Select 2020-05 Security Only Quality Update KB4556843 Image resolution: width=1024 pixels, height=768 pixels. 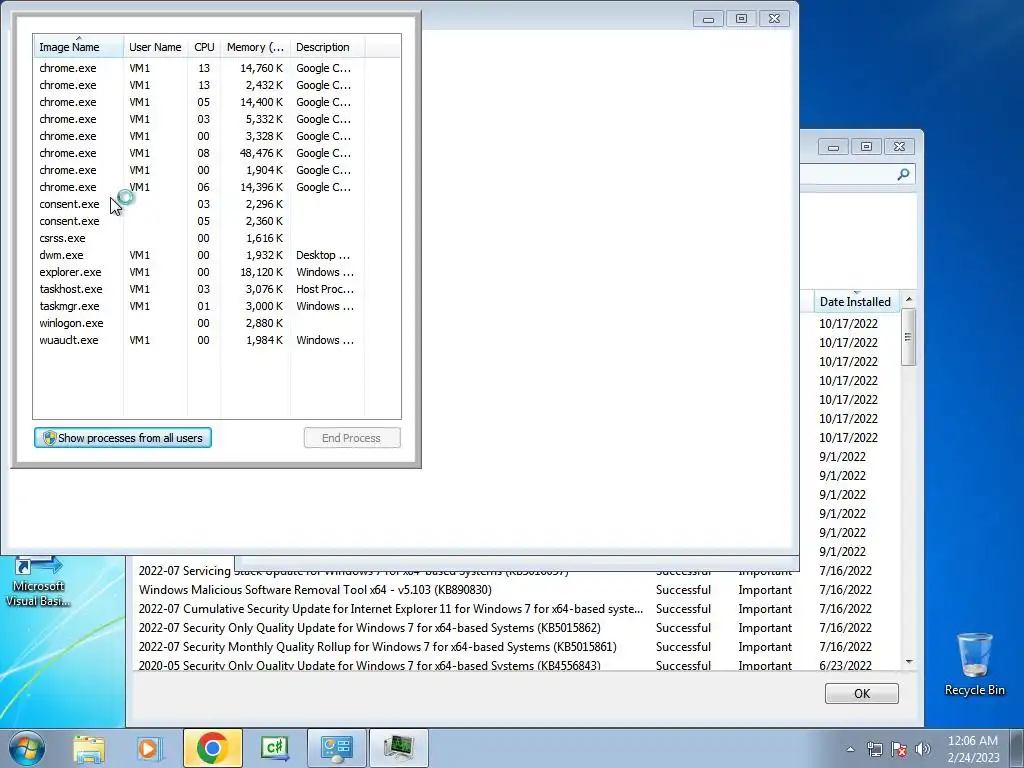516,665
